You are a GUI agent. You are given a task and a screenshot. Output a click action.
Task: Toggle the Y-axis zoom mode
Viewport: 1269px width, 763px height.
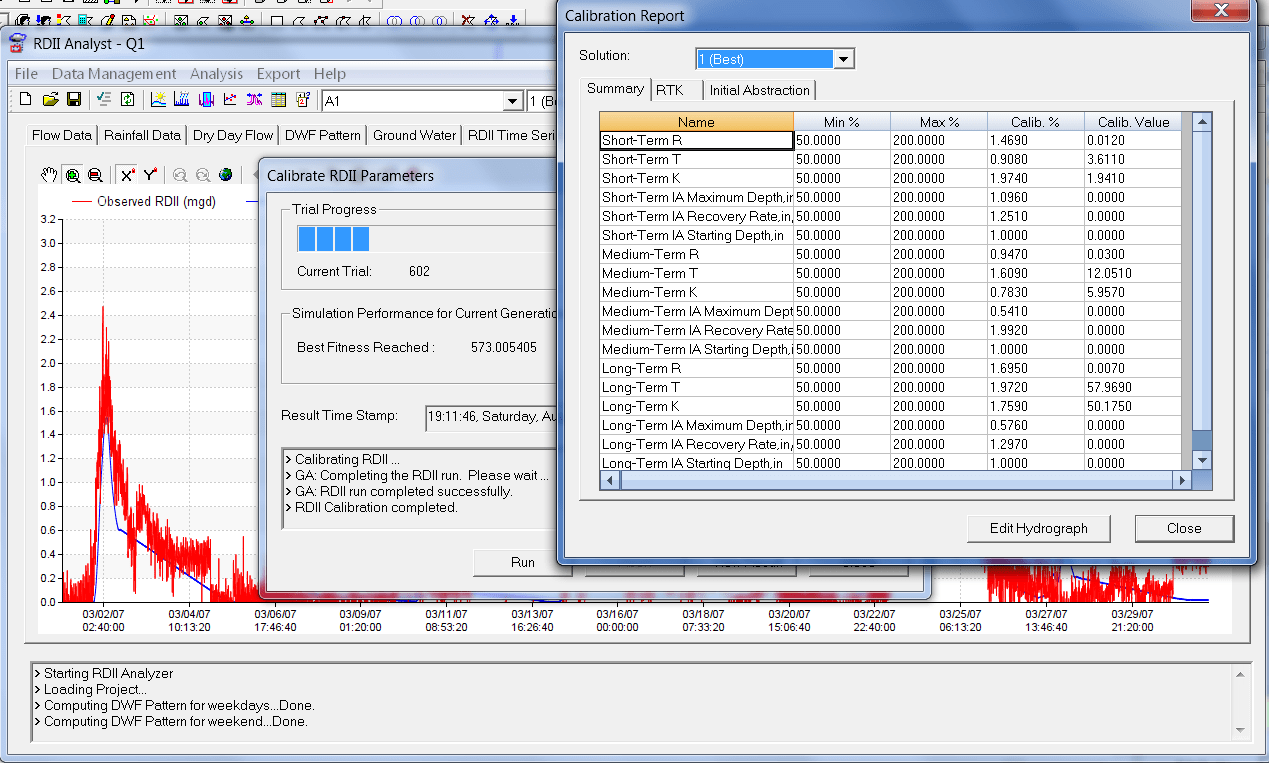point(150,175)
